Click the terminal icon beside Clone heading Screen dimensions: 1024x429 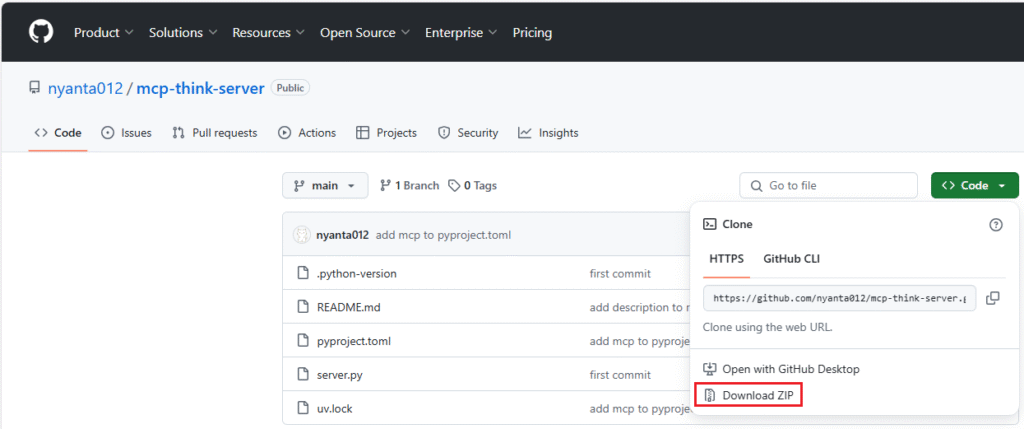click(x=709, y=224)
